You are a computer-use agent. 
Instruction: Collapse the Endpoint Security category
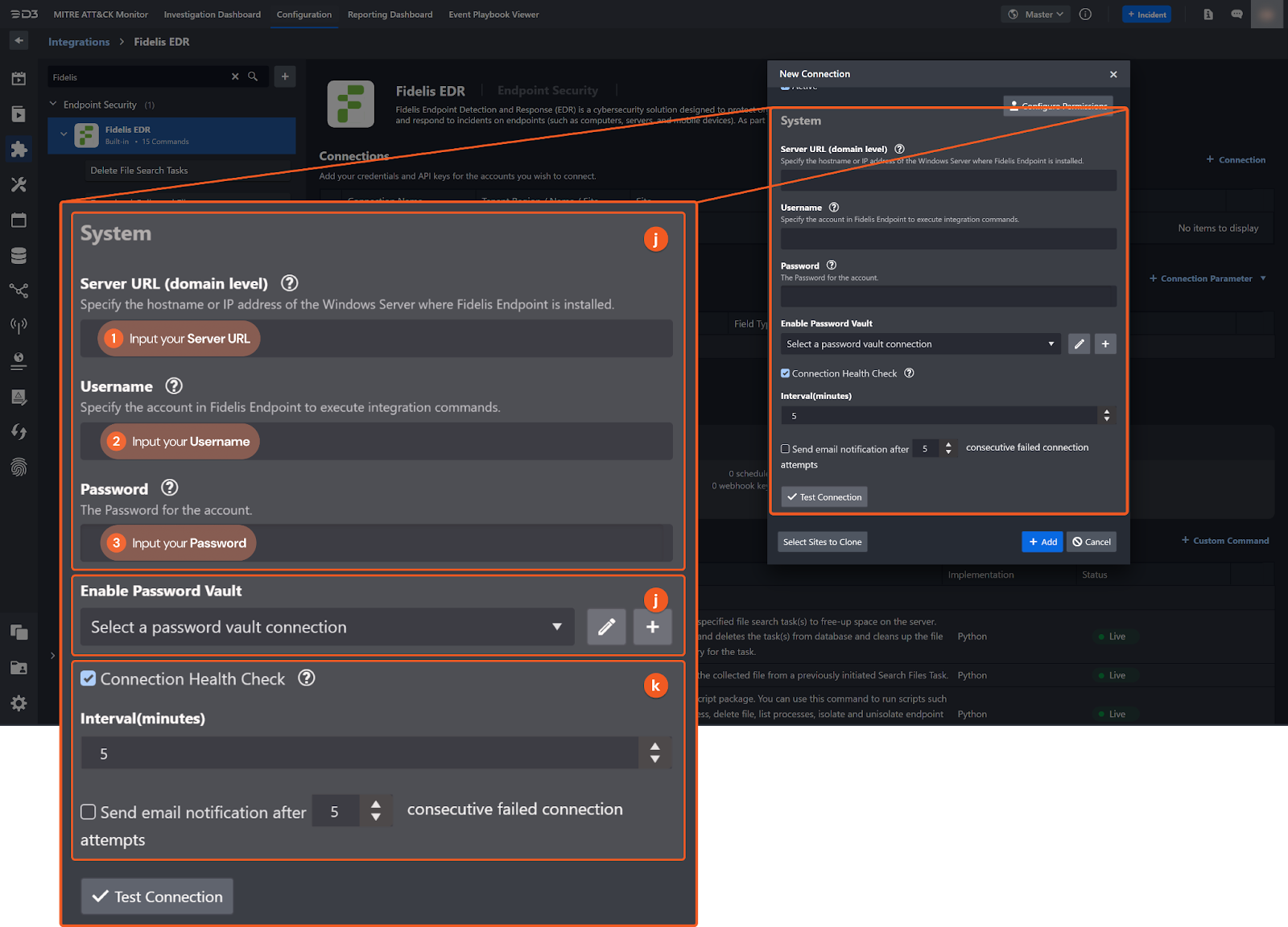[53, 105]
